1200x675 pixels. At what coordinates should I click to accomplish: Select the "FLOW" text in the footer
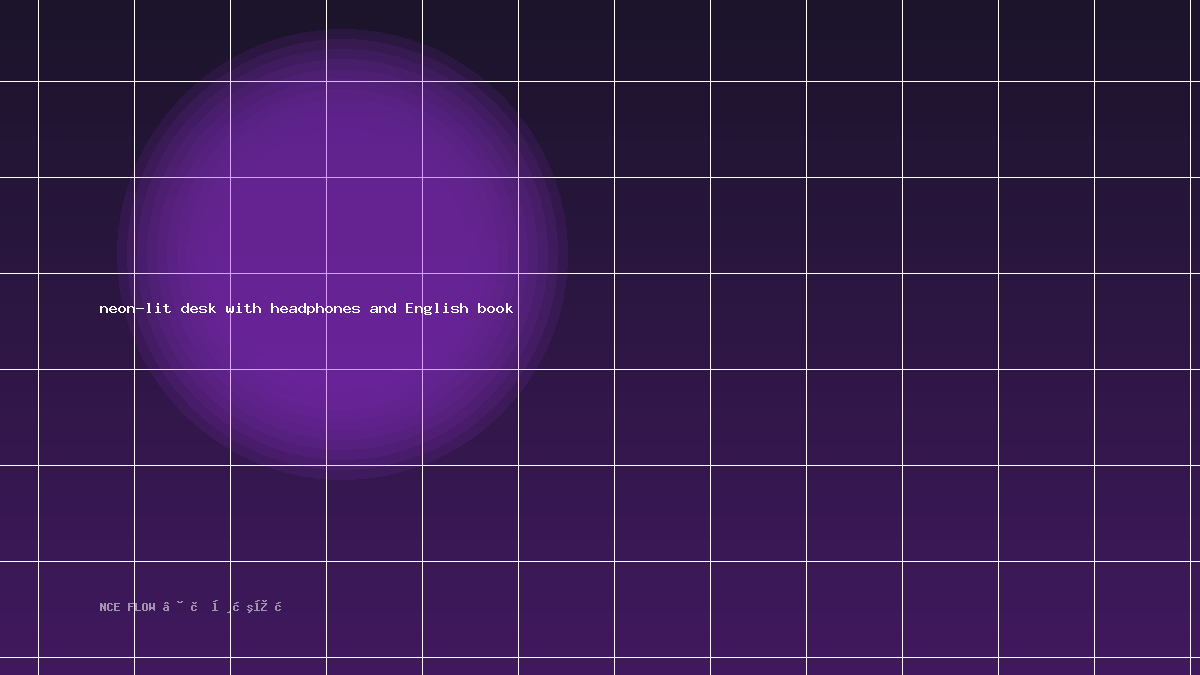point(141,607)
